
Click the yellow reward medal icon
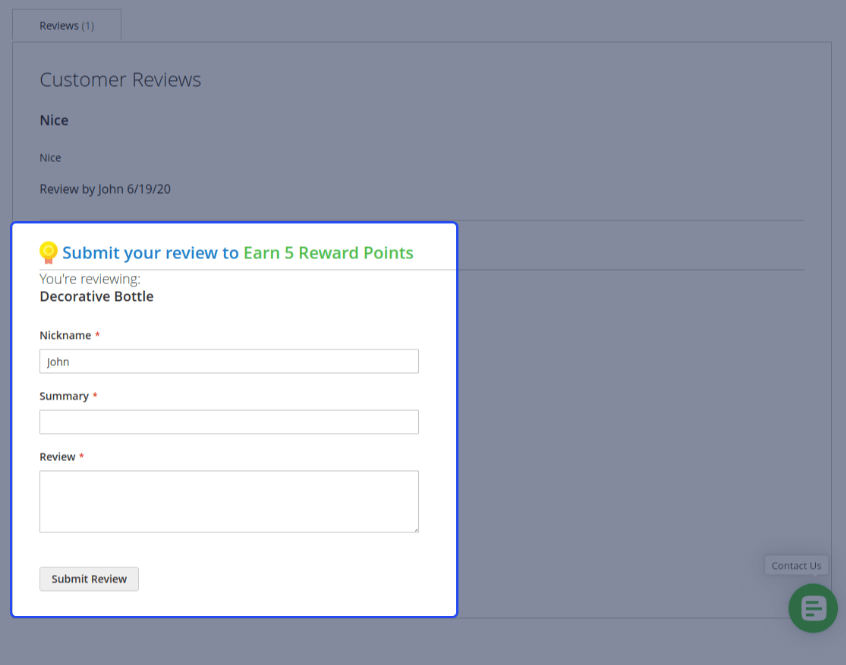48,252
